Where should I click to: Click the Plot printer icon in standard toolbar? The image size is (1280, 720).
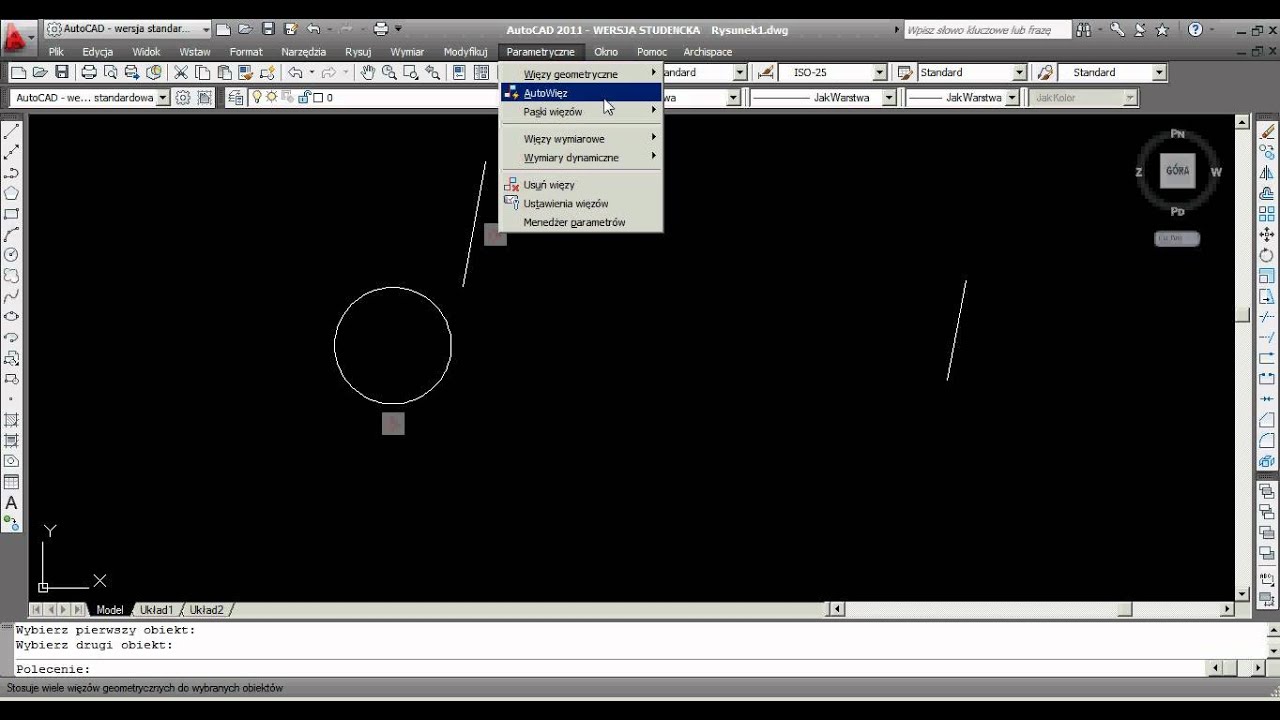tap(89, 72)
